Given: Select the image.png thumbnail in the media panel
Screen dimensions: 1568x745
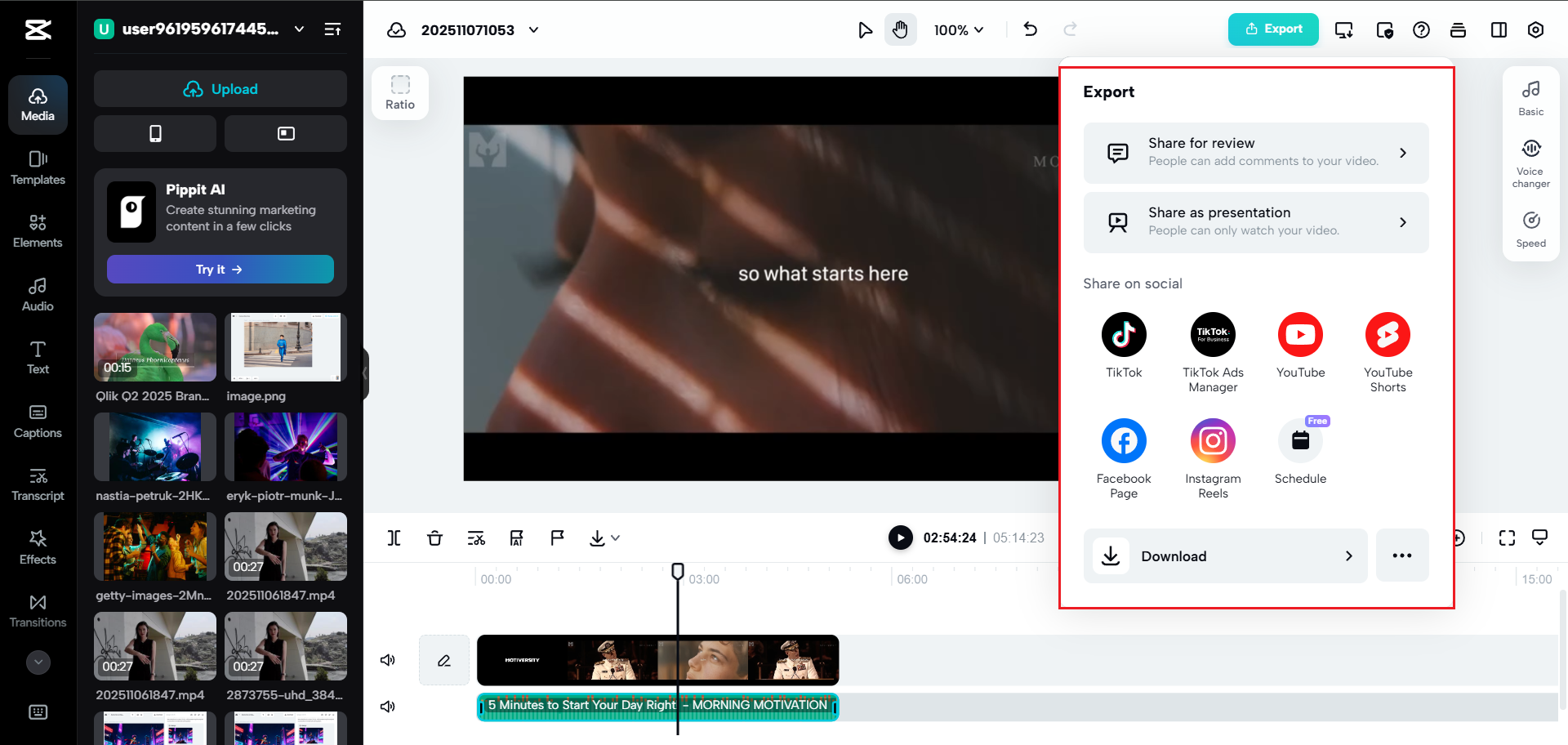Looking at the screenshot, I should click(x=285, y=347).
